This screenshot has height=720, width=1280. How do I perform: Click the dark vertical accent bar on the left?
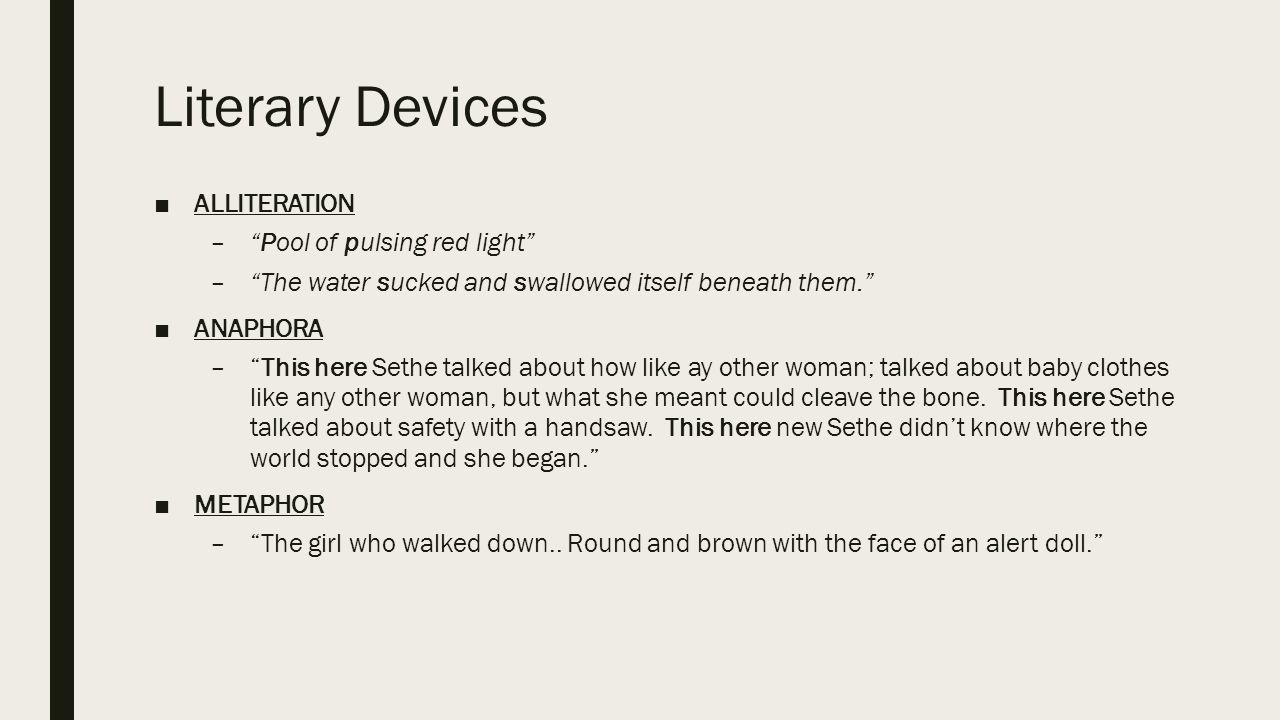point(62,360)
